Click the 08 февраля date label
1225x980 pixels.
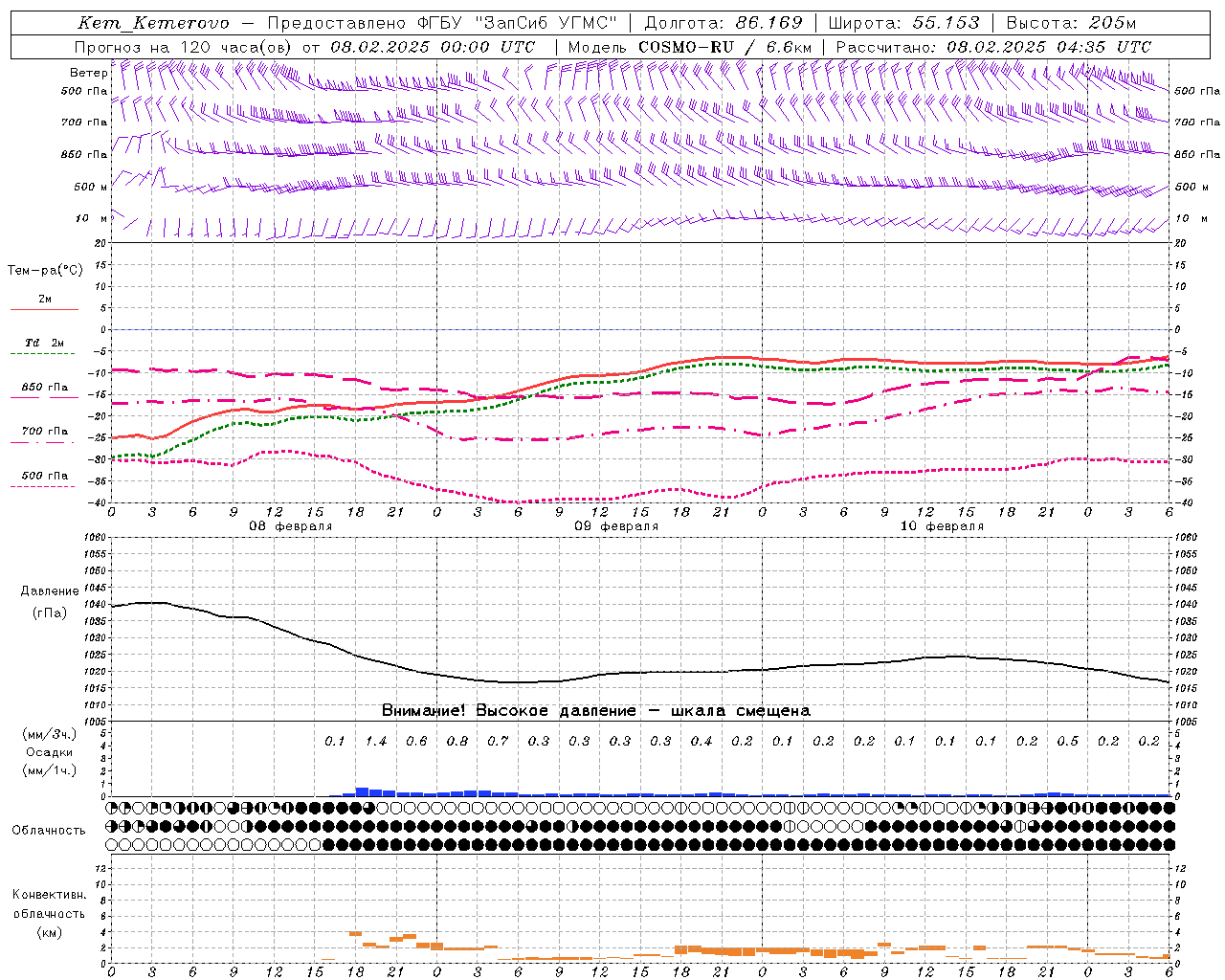pyautogui.click(x=291, y=526)
